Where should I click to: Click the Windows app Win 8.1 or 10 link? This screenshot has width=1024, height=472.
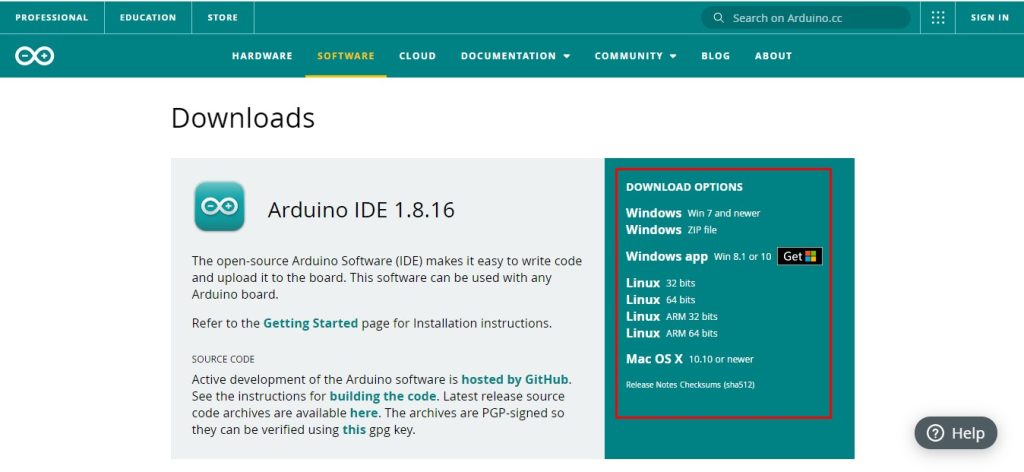(x=698, y=257)
